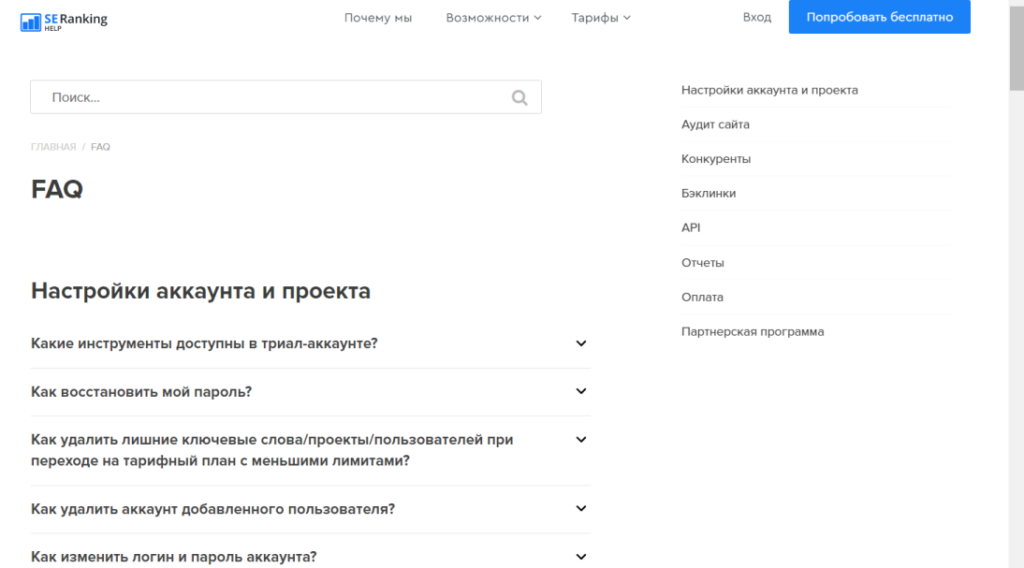The width and height of the screenshot is (1024, 568).
Task: Jump to Настройки аккаунта и проекта section
Action: (769, 90)
